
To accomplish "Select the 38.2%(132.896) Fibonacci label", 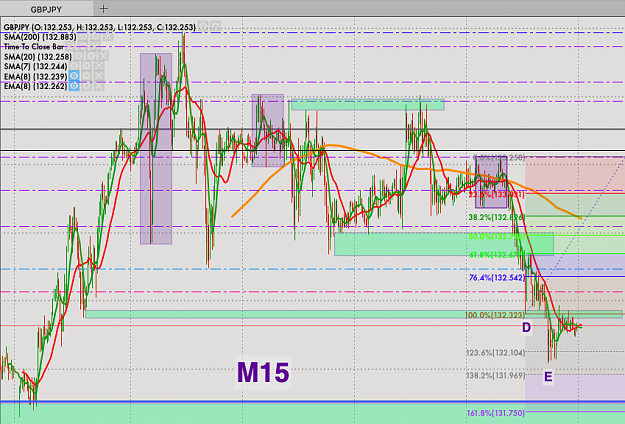I will tap(497, 217).
